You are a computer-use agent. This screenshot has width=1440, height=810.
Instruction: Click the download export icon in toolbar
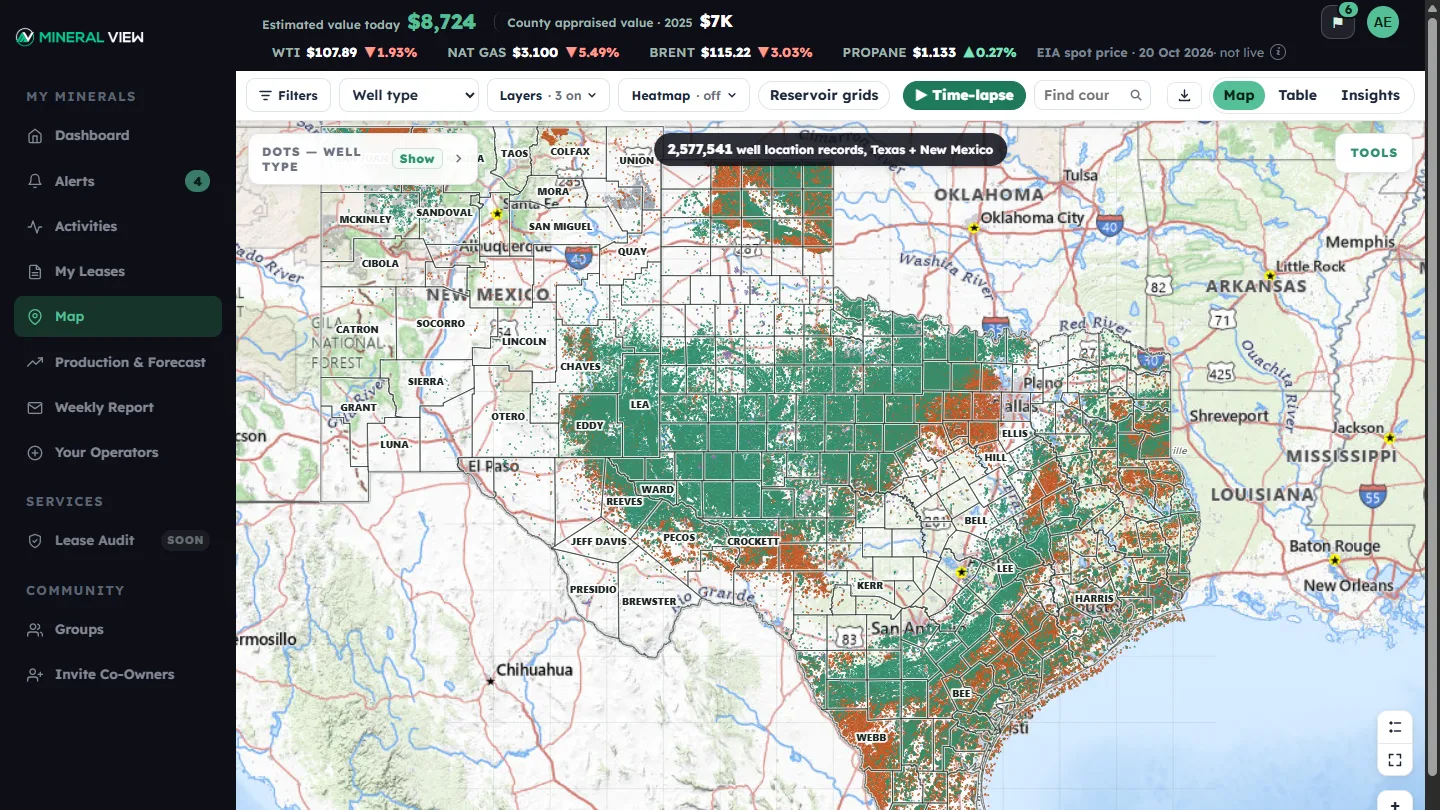pos(1184,95)
